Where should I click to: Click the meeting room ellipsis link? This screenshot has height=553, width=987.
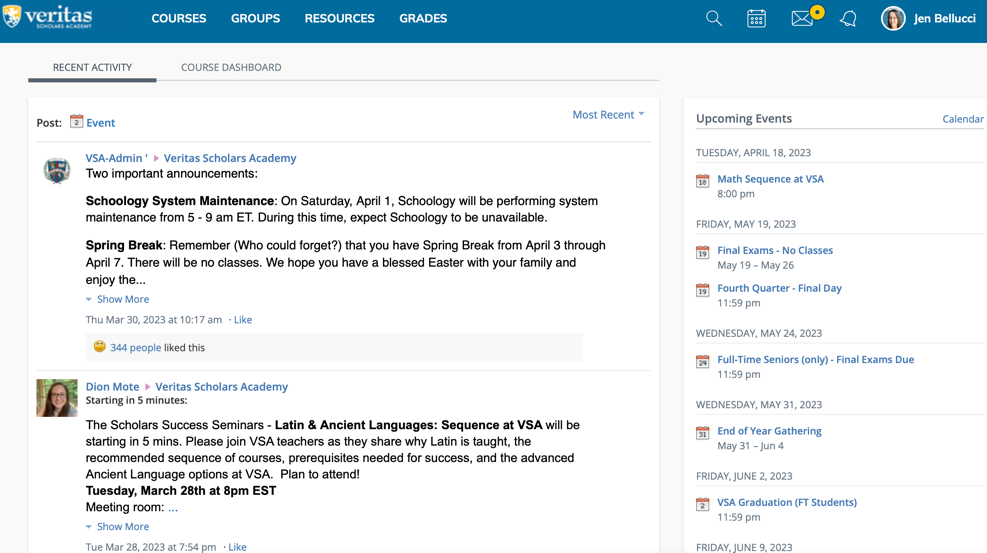173,508
